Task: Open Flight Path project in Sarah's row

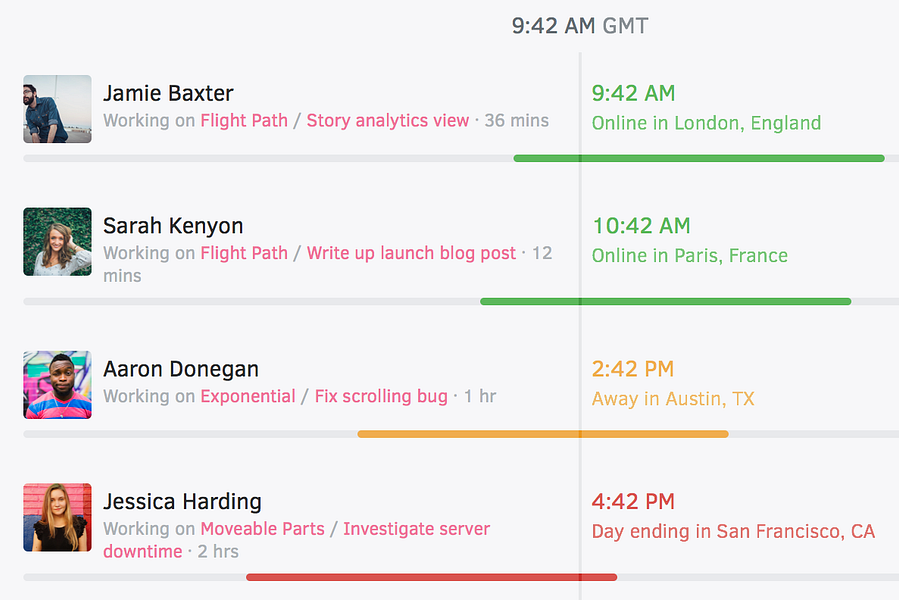Action: (x=244, y=254)
